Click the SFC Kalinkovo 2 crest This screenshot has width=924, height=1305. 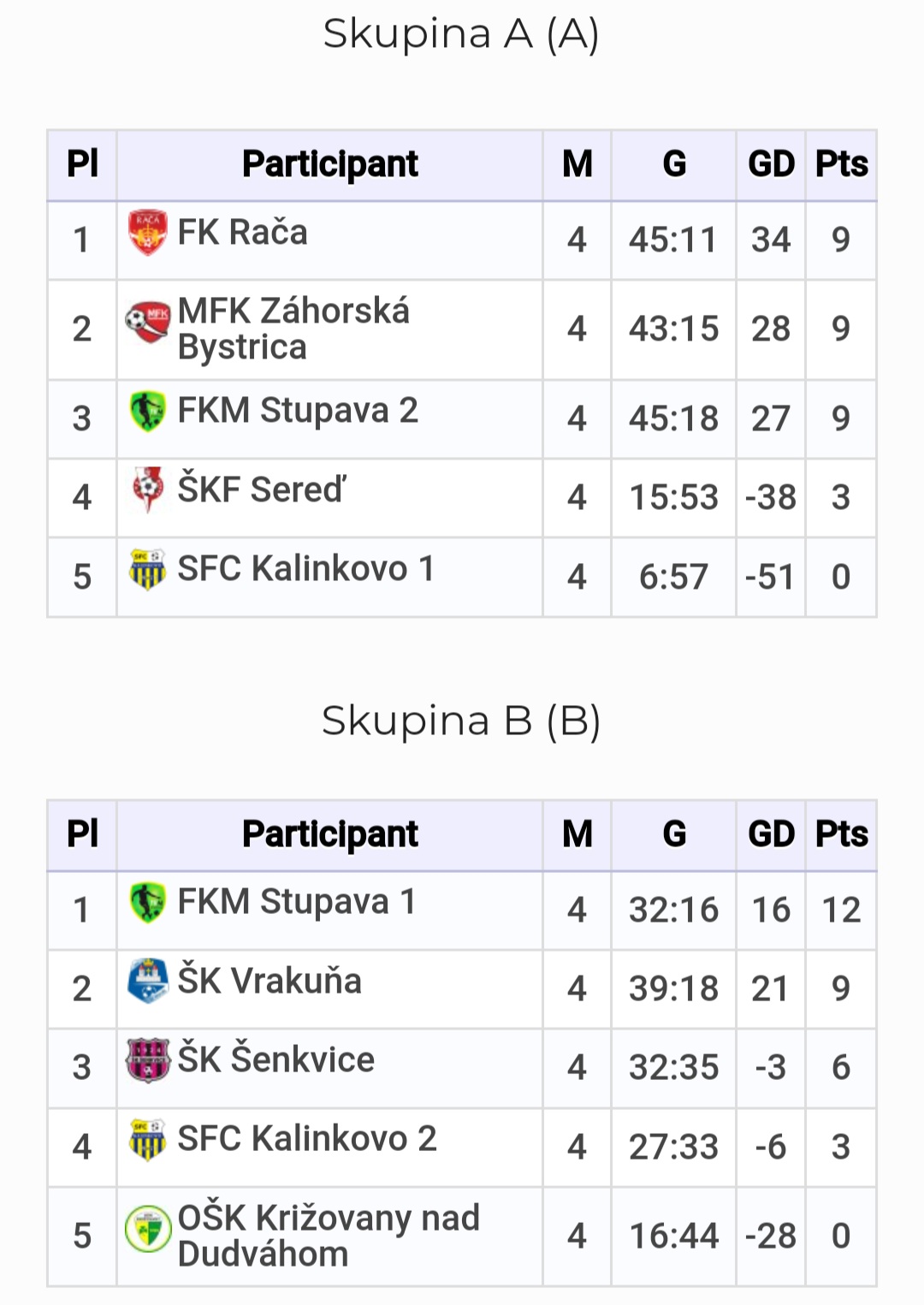(147, 1139)
